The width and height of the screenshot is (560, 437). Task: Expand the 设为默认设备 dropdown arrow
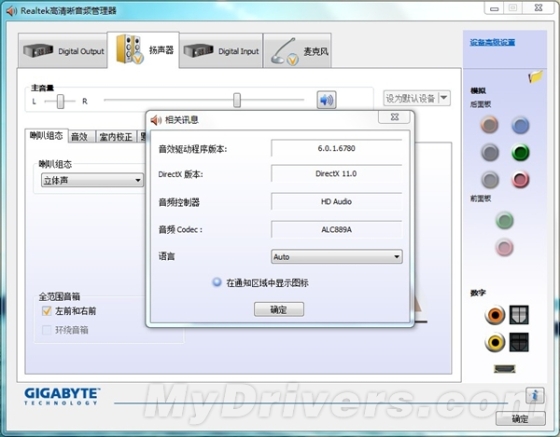444,98
